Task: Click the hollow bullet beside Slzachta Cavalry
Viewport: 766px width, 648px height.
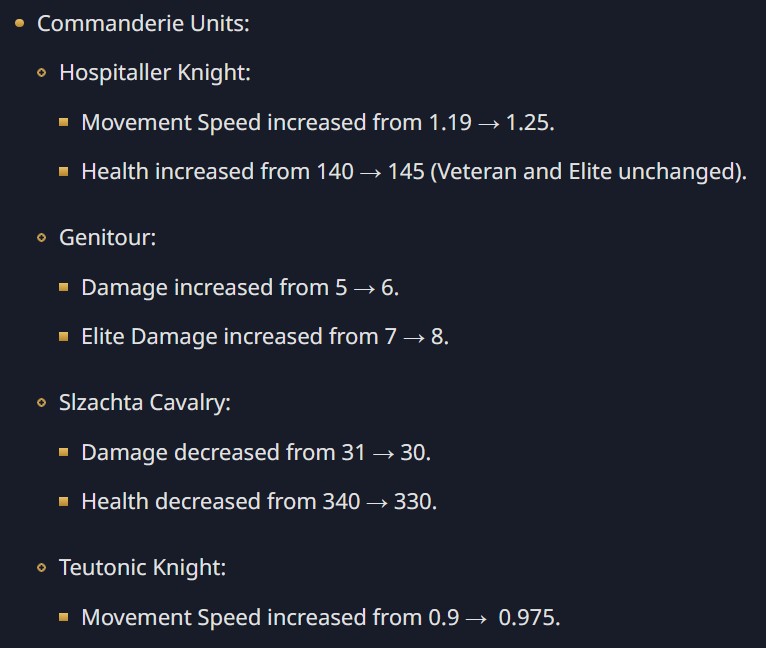Action: (42, 403)
